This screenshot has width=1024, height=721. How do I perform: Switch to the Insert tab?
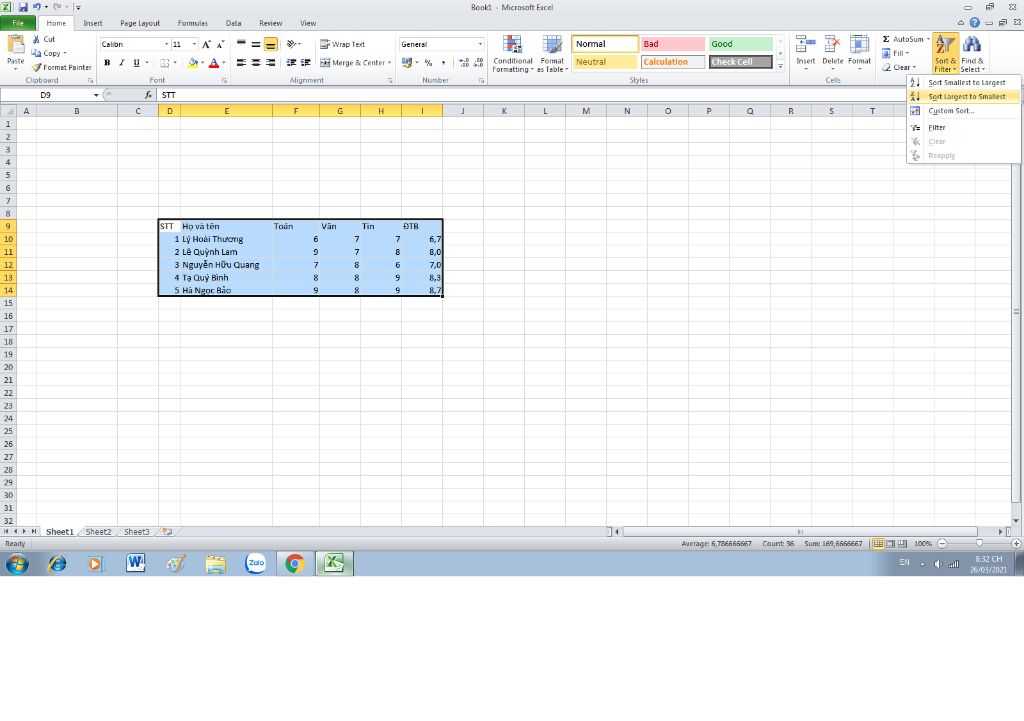(x=93, y=23)
